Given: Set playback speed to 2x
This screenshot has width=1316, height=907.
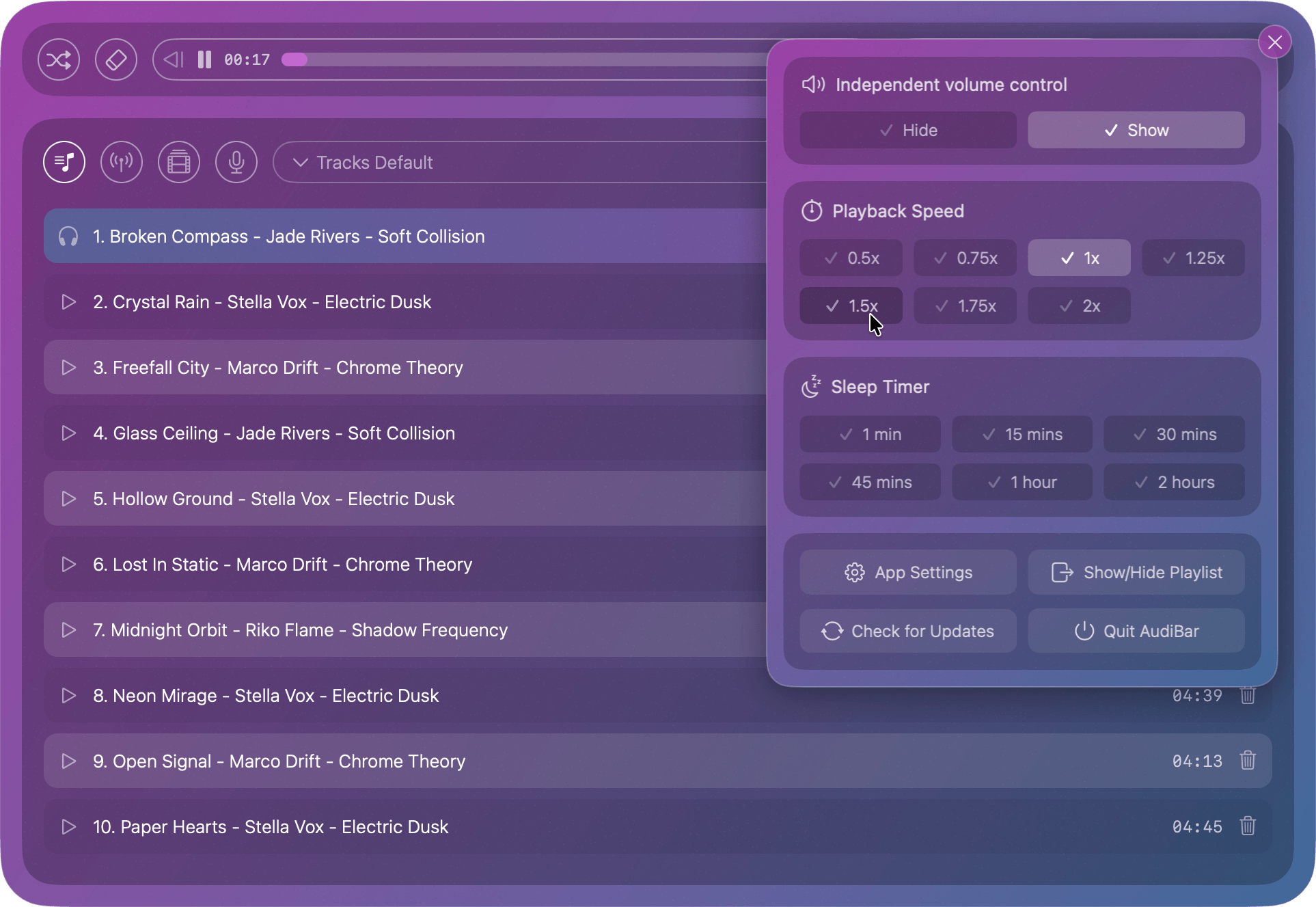Looking at the screenshot, I should (x=1079, y=306).
